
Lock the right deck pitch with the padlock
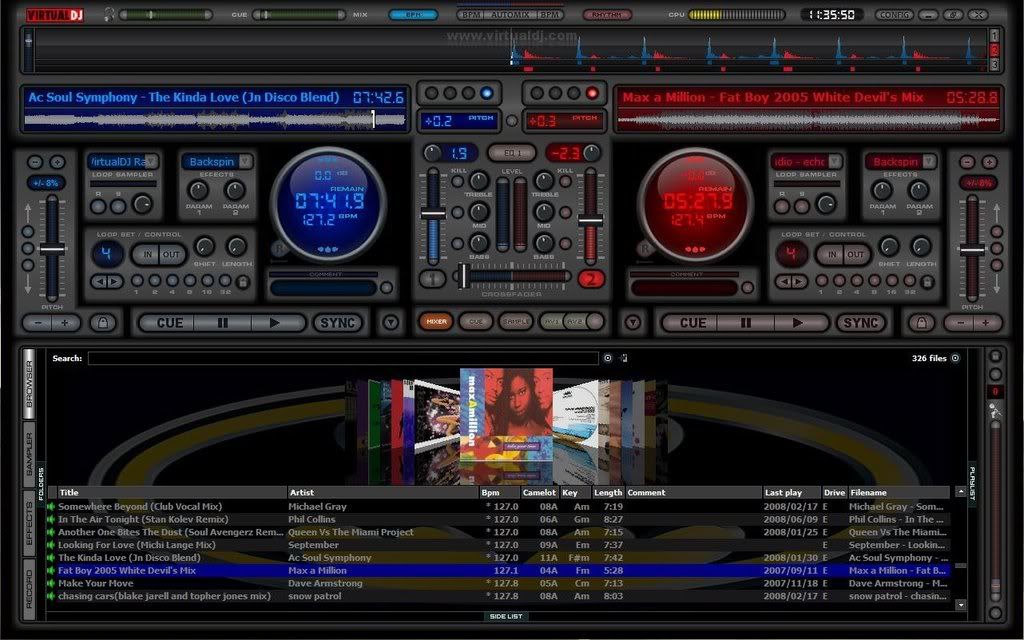921,323
